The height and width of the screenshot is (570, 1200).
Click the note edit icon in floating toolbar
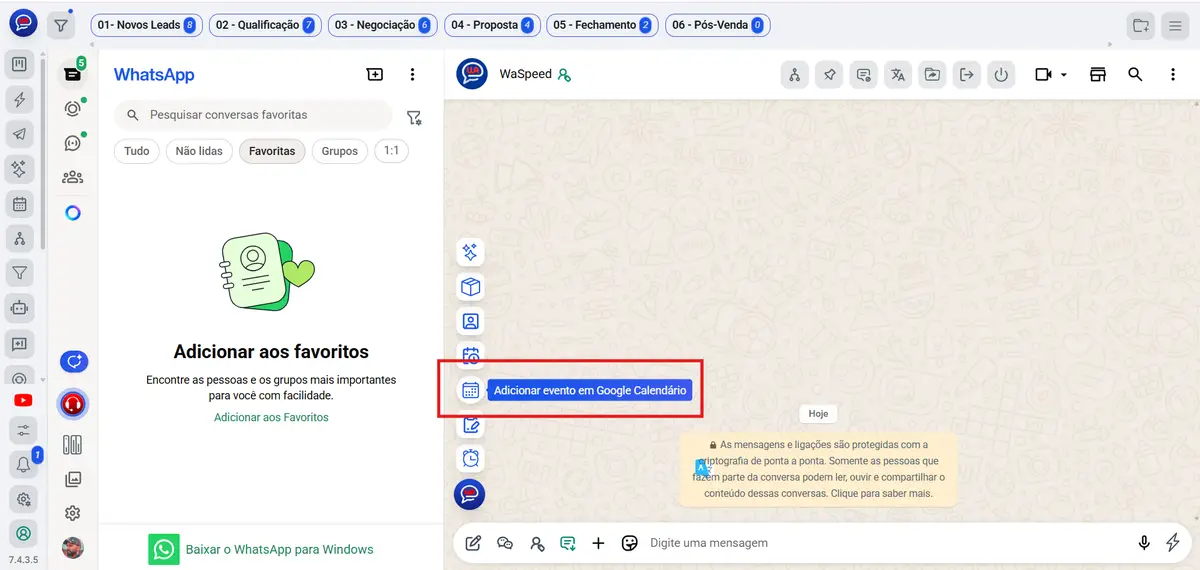(470, 425)
